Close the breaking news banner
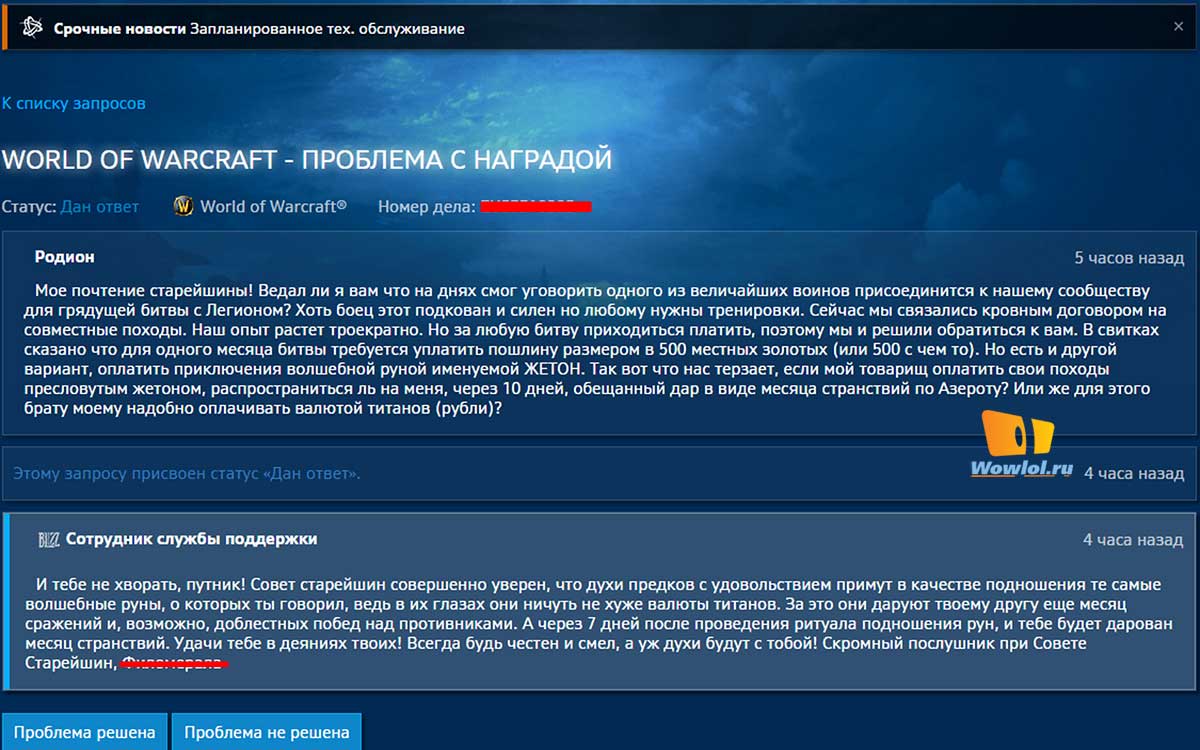Screen dimensions: 1200x750 point(1178,28)
